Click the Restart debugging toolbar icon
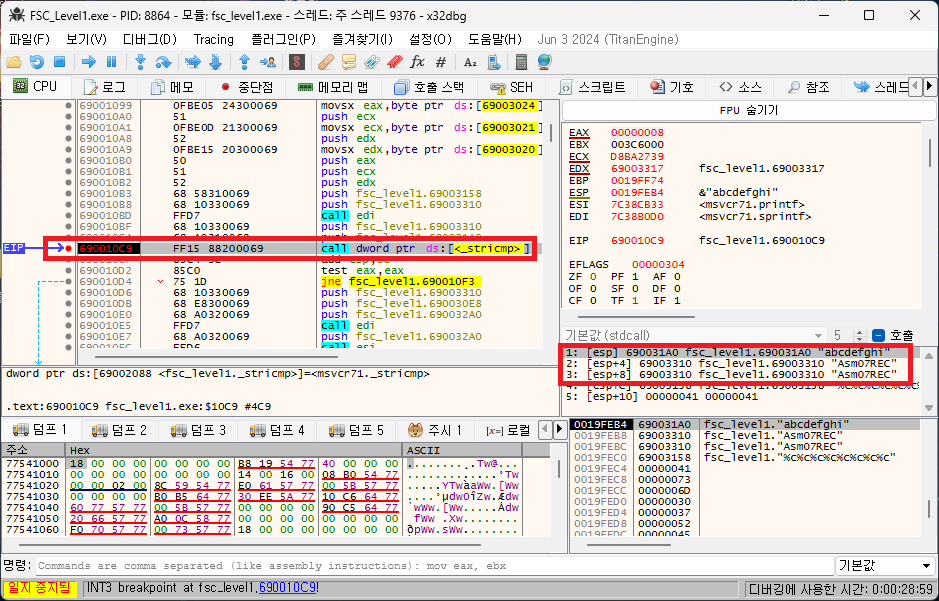 [37, 62]
